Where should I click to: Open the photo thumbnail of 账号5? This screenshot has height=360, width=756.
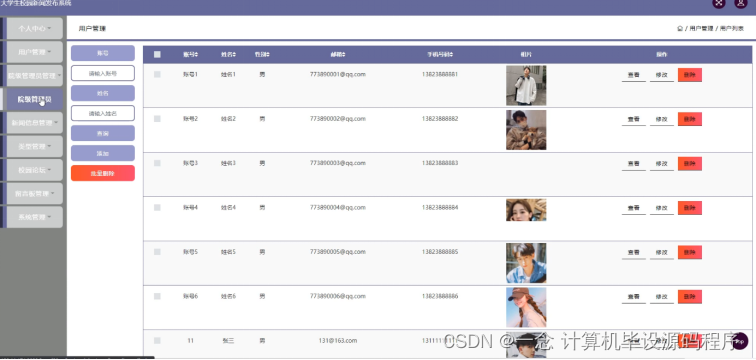point(526,263)
